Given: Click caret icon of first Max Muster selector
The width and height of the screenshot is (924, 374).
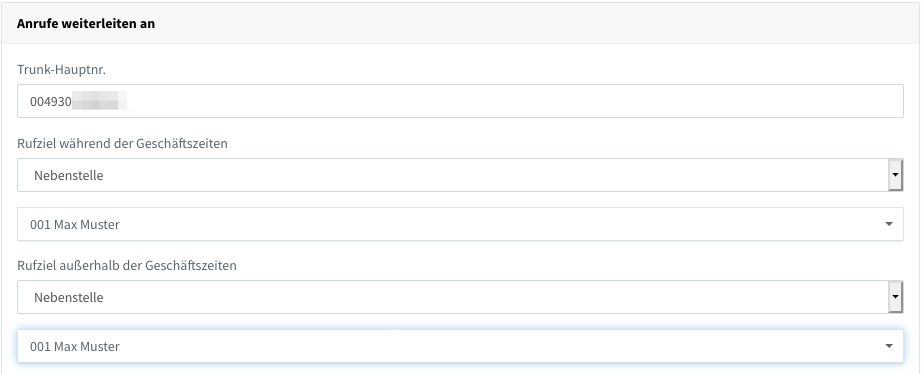Looking at the screenshot, I should pos(889,224).
